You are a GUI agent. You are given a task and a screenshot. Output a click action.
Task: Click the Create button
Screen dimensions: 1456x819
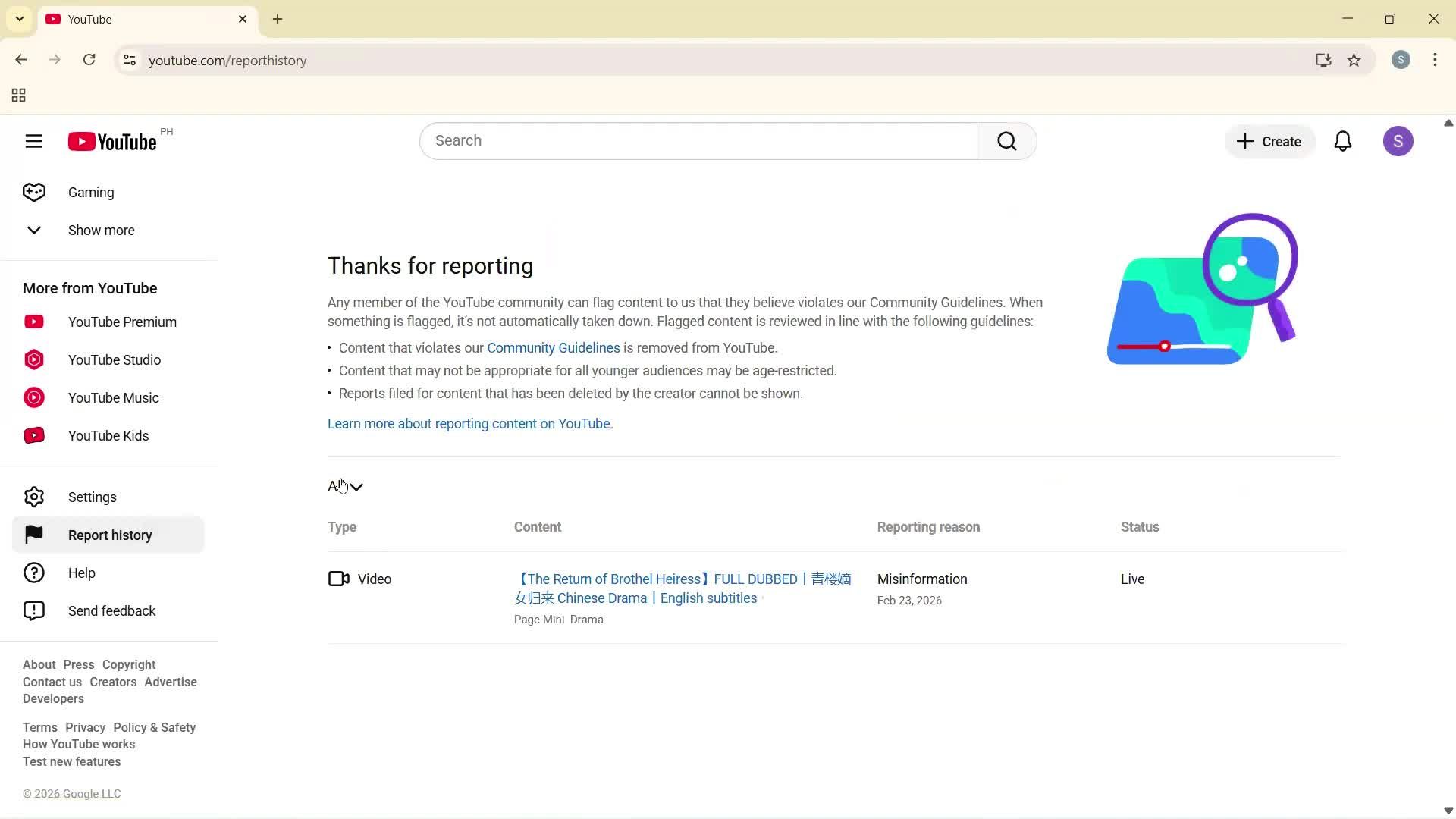click(1269, 141)
